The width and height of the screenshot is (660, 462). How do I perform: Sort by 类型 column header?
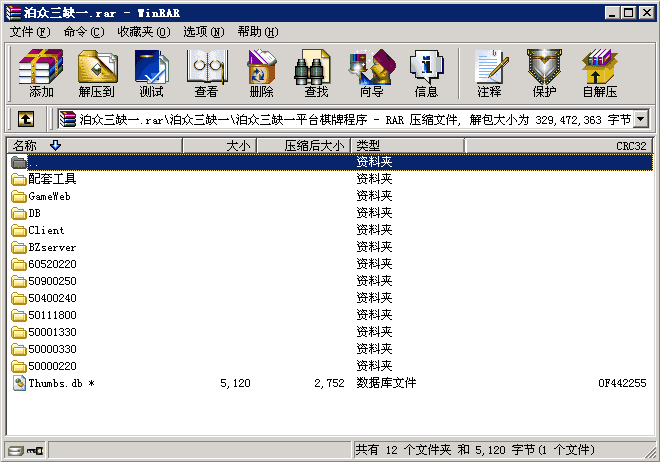pos(407,146)
